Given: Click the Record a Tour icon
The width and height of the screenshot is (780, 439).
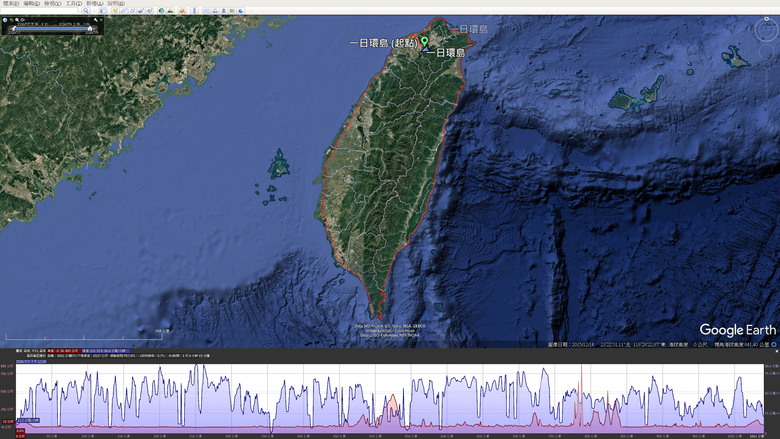Looking at the screenshot, I should tap(149, 10).
